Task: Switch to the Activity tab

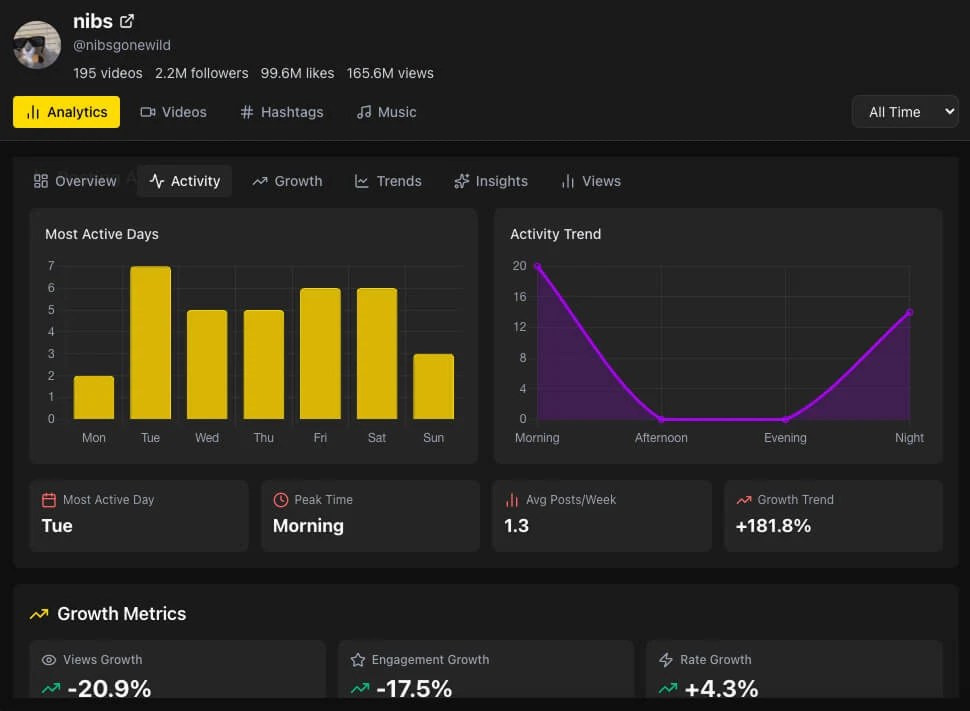Action: [x=184, y=181]
